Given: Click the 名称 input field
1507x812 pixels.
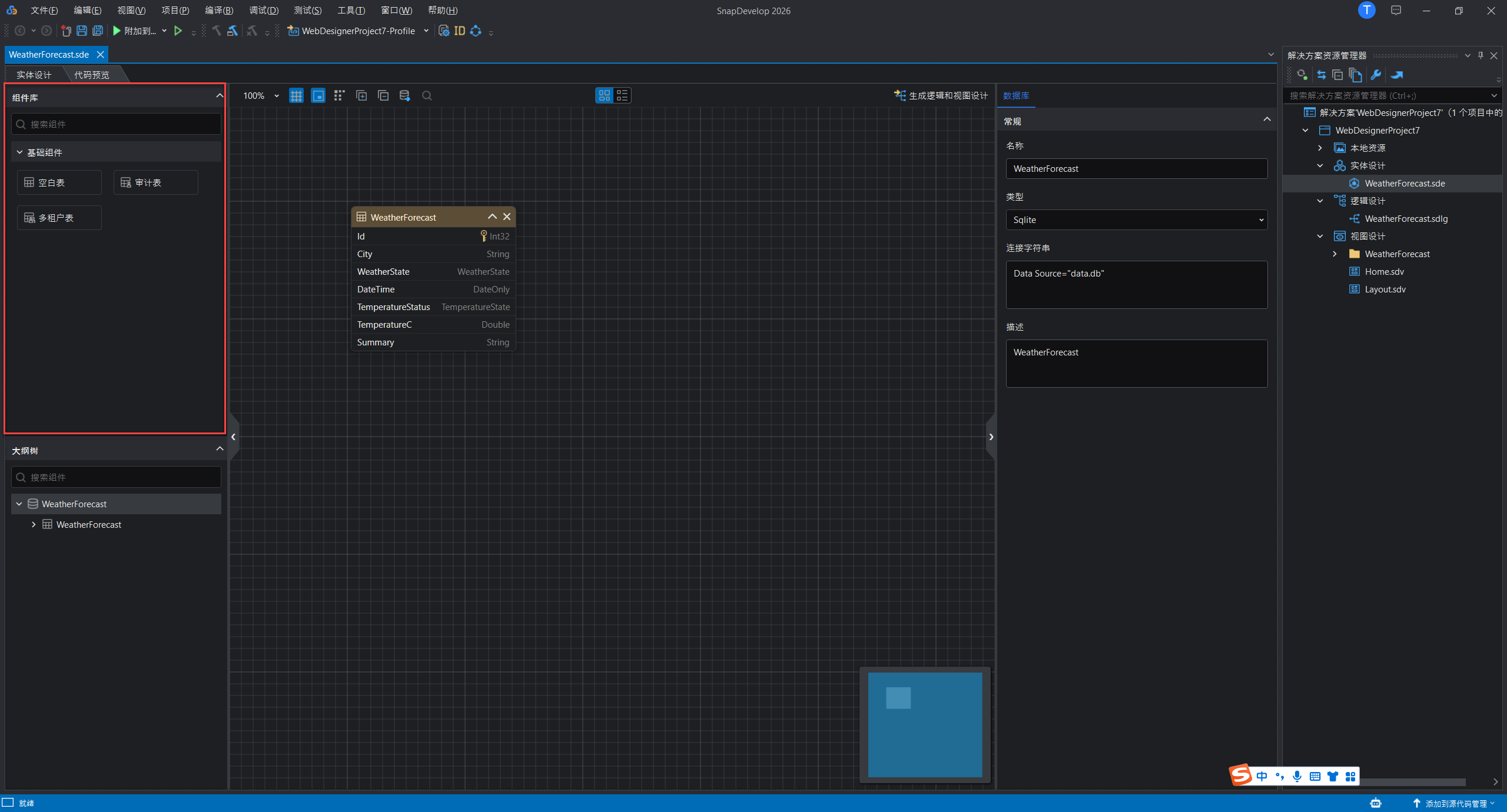Looking at the screenshot, I should tap(1137, 168).
